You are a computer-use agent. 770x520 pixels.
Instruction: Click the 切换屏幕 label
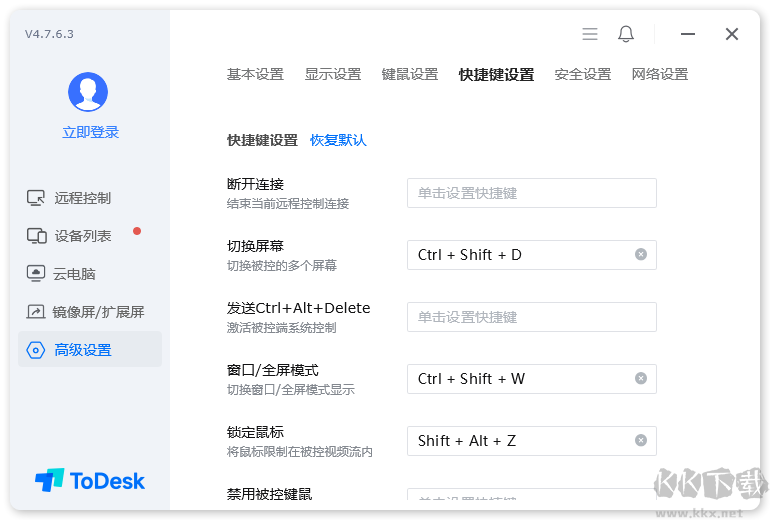(x=255, y=246)
